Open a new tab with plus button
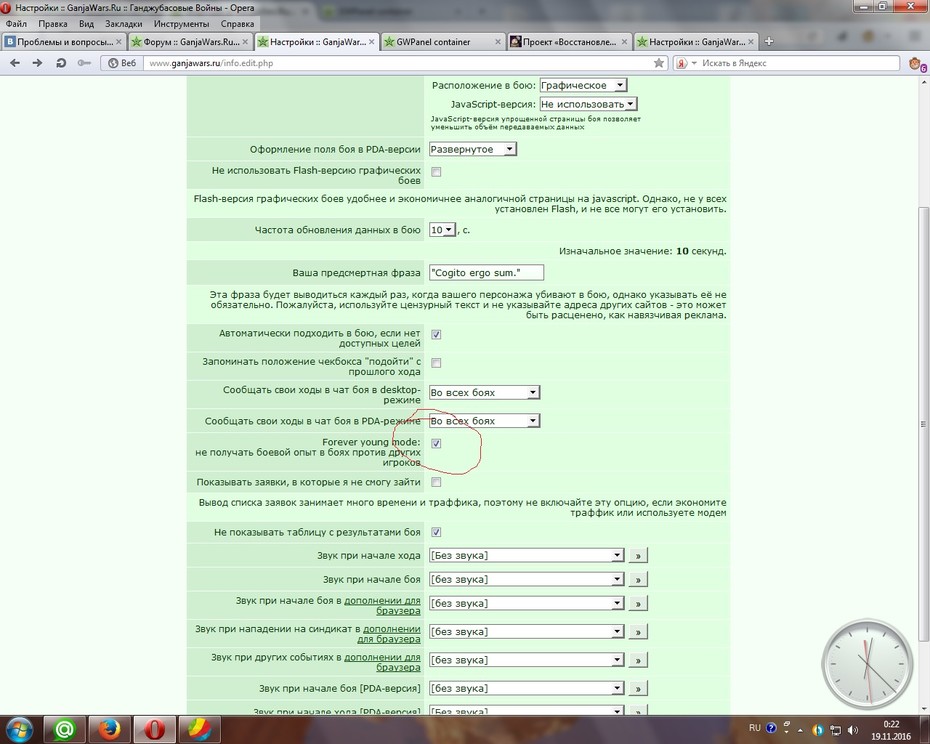The width and height of the screenshot is (930, 744). click(x=769, y=42)
